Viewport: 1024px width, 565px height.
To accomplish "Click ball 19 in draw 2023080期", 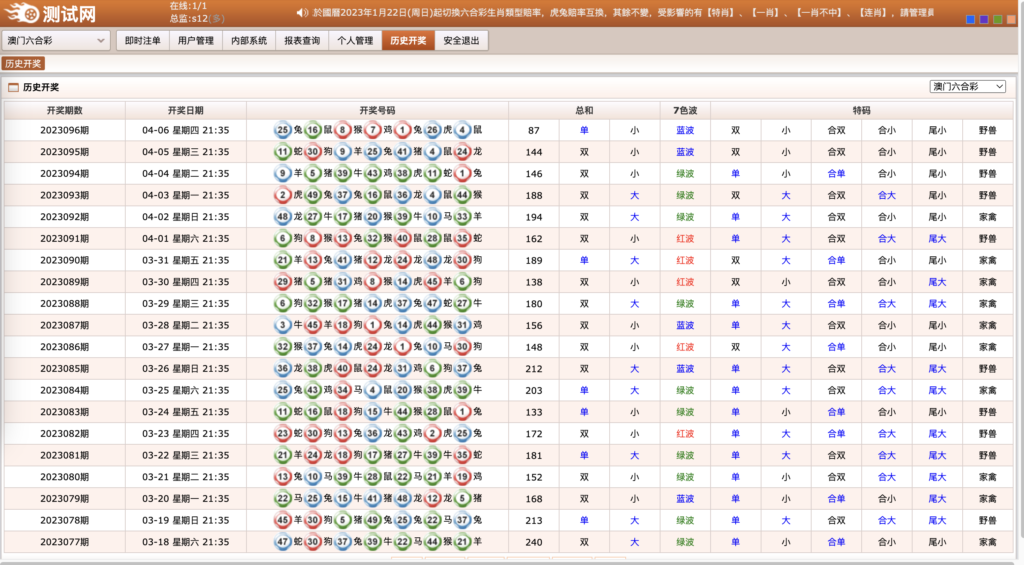I will tap(461, 477).
